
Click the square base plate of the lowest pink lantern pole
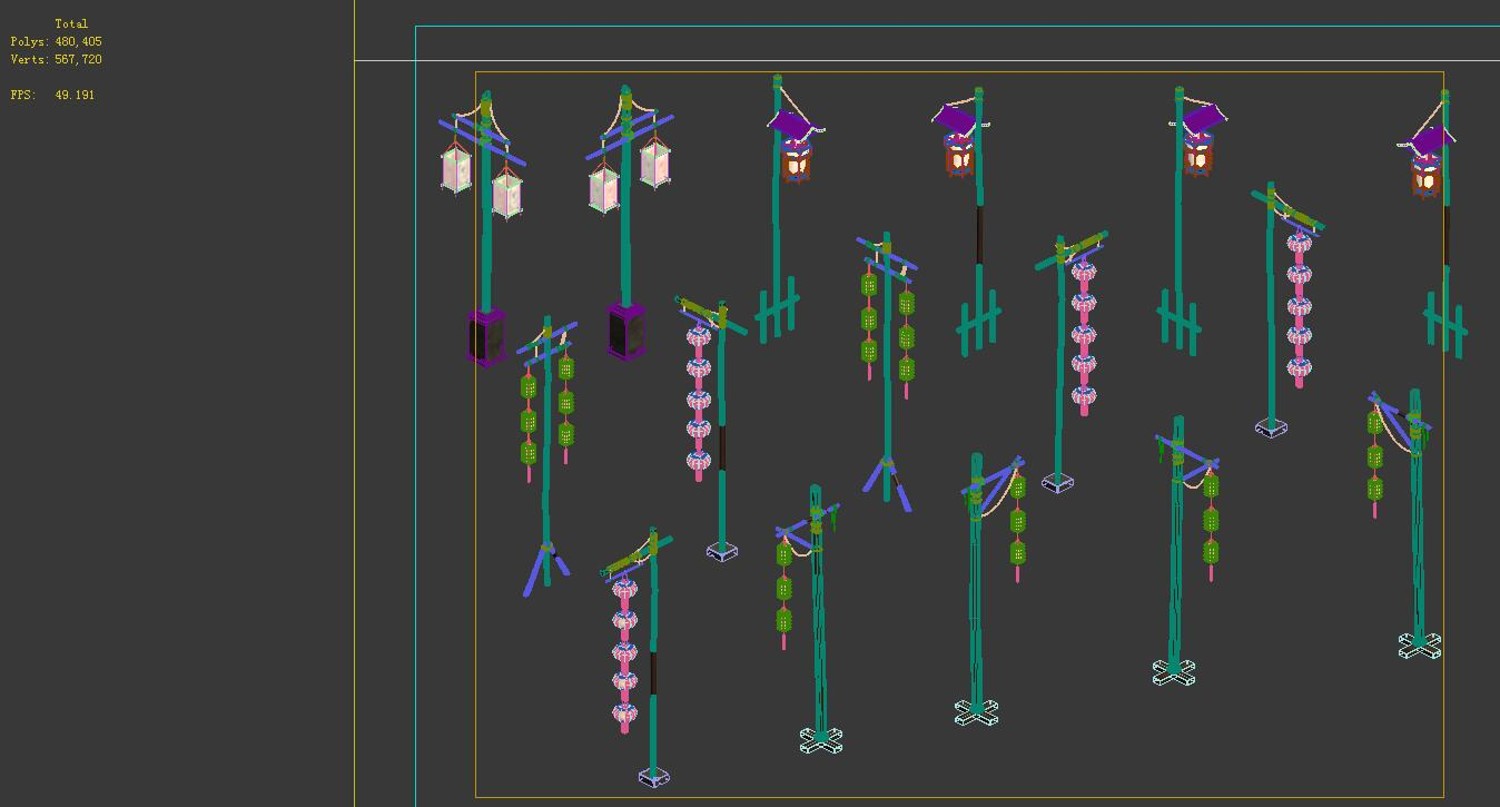[654, 777]
